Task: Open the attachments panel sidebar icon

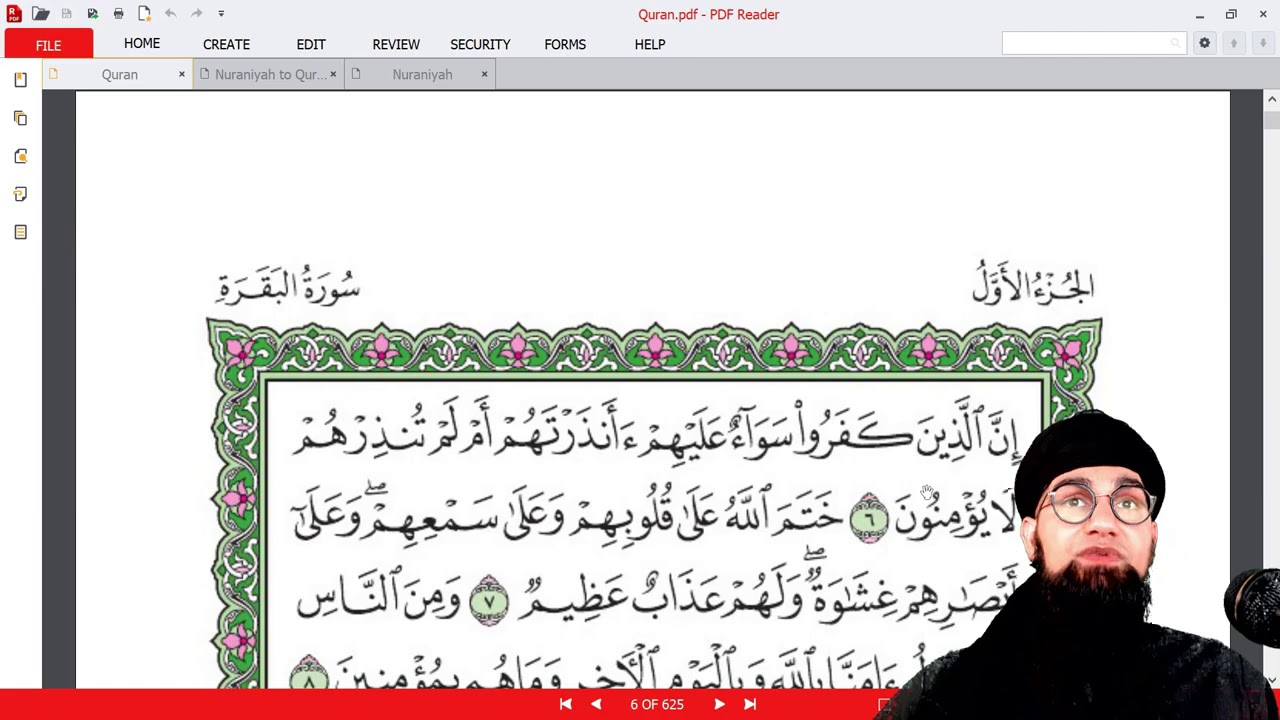Action: click(x=20, y=156)
